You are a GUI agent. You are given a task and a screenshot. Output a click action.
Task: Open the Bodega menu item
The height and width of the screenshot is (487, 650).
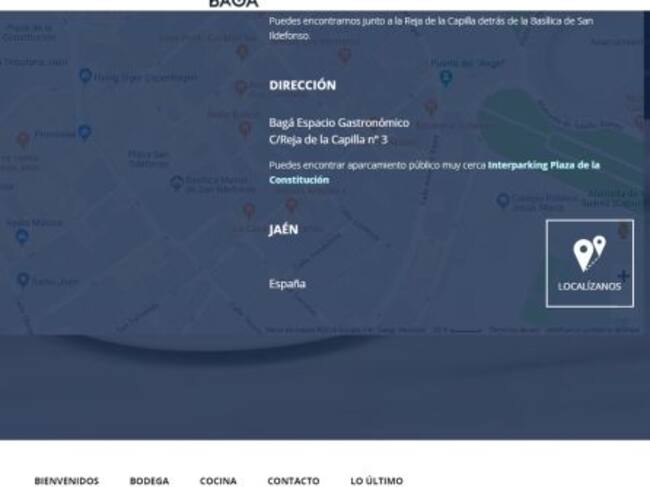point(149,481)
